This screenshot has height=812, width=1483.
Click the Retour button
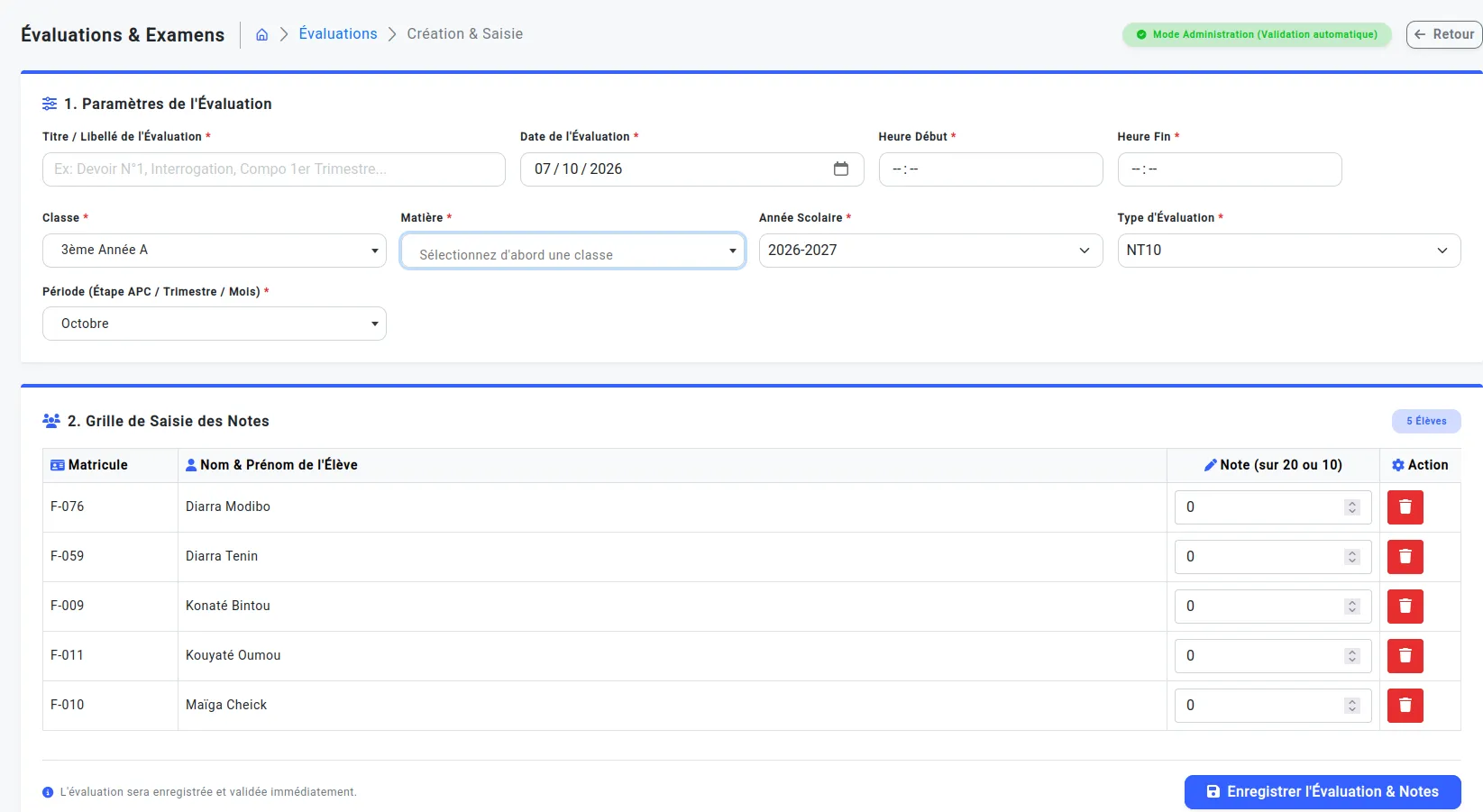point(1444,34)
